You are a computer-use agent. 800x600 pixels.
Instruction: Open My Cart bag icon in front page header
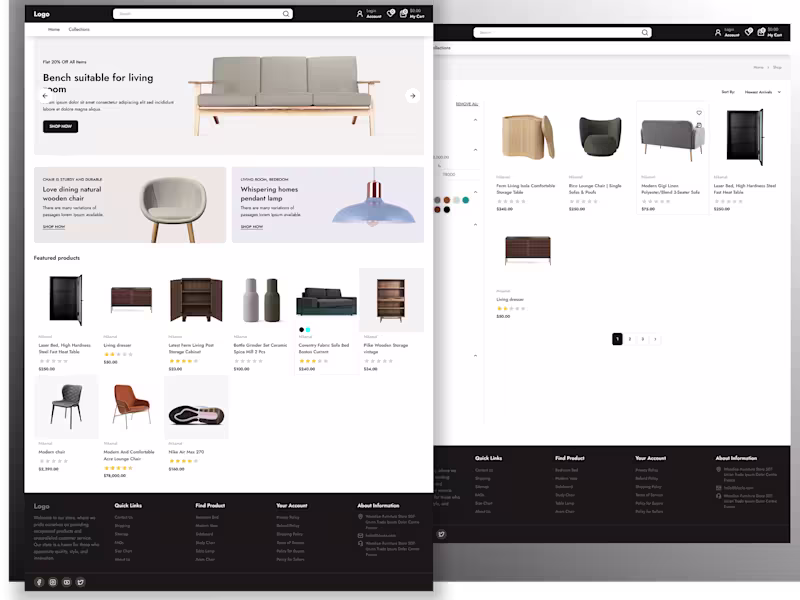[404, 14]
